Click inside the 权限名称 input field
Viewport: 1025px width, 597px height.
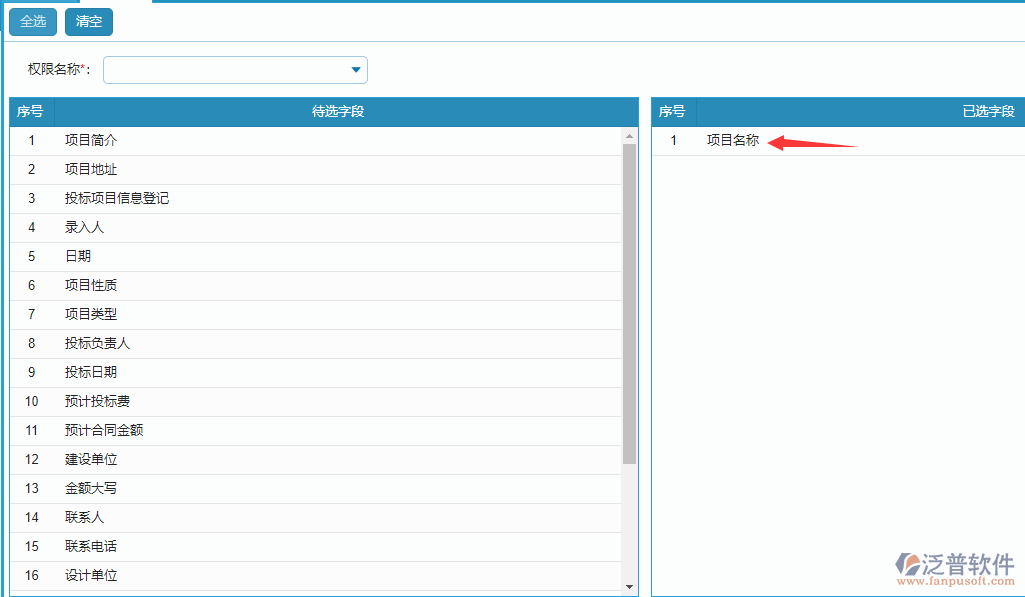(220, 70)
